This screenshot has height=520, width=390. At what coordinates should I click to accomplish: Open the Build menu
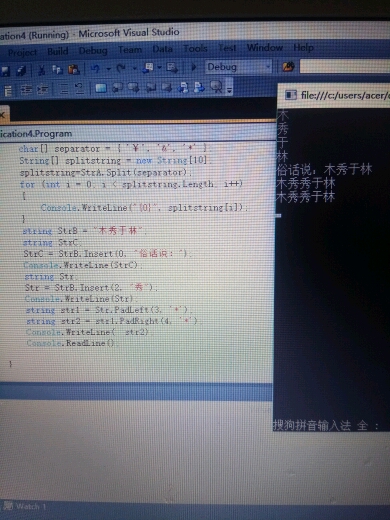[x=58, y=51]
